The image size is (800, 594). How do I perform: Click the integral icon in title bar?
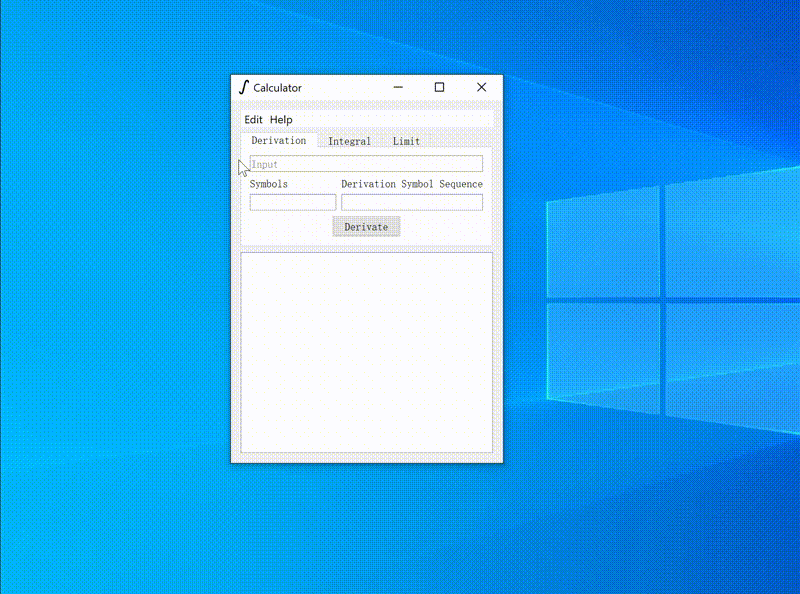244,87
